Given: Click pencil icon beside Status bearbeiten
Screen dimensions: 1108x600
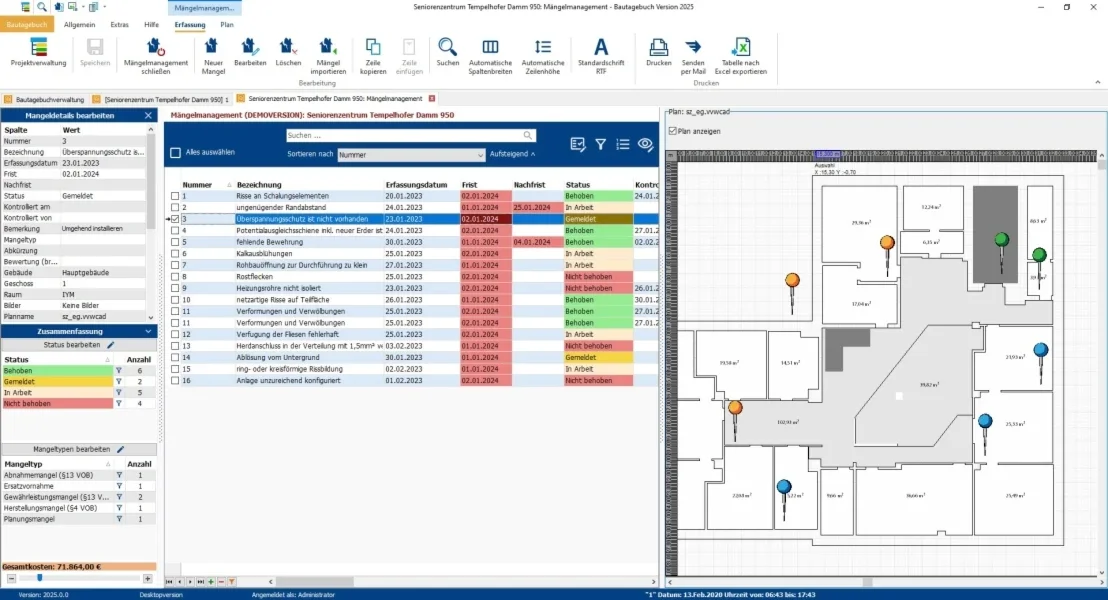Looking at the screenshot, I should (110, 345).
